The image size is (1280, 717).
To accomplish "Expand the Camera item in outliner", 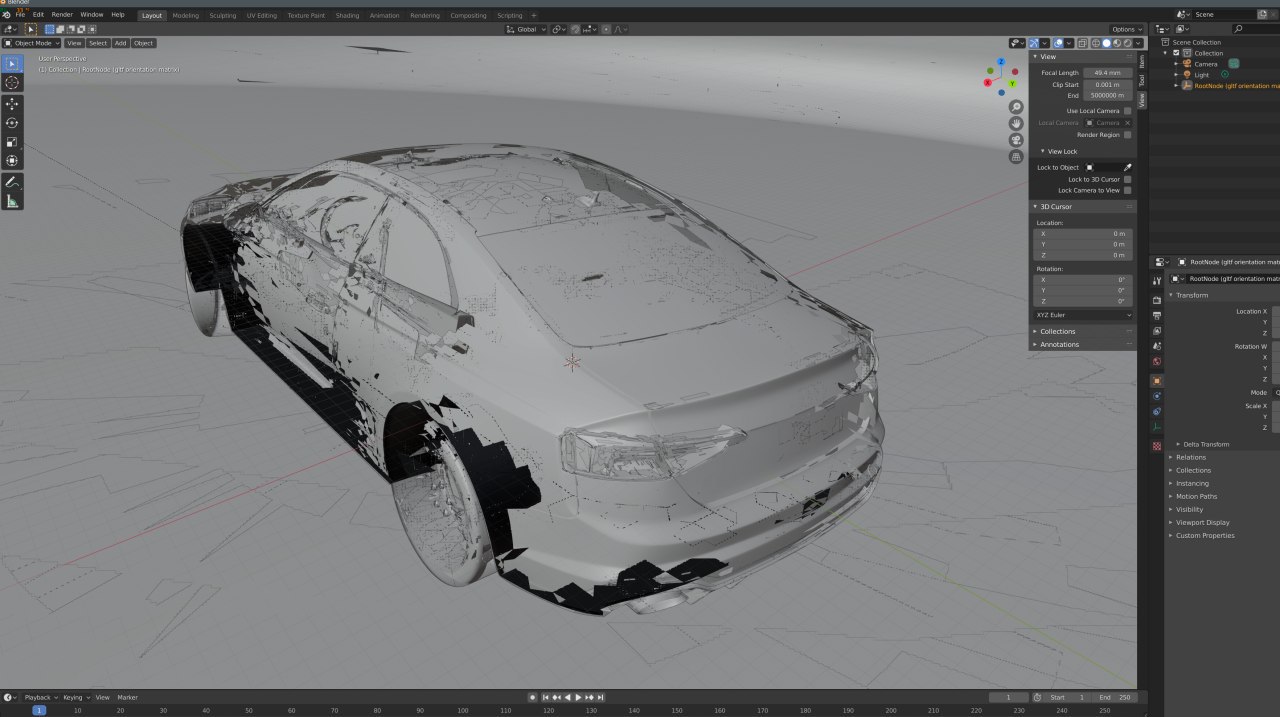I will pos(1177,64).
